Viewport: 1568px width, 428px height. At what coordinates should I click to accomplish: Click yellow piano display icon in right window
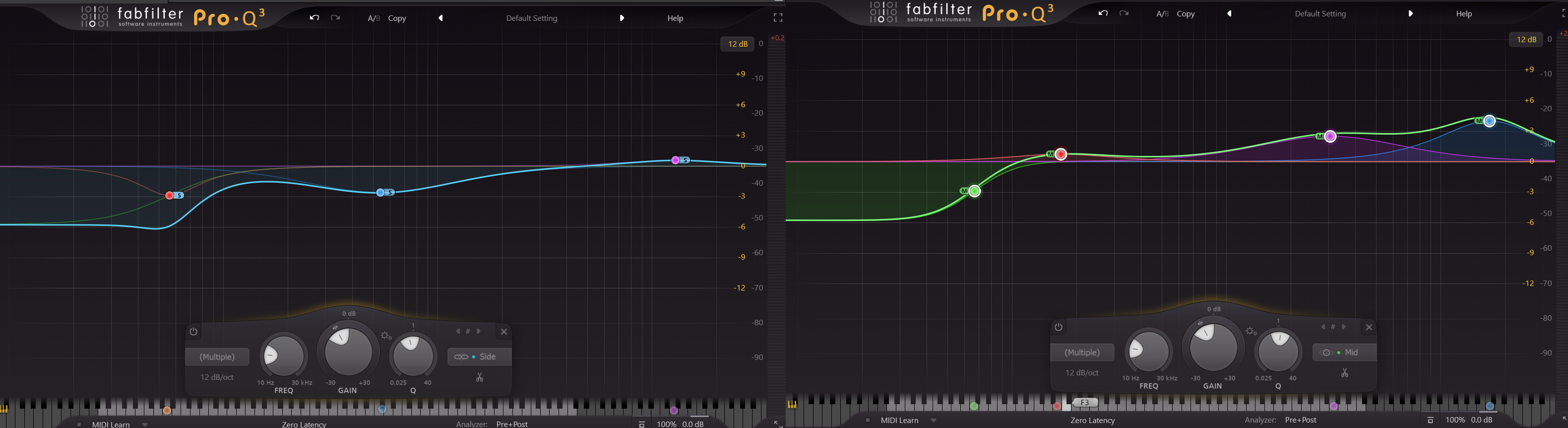792,404
